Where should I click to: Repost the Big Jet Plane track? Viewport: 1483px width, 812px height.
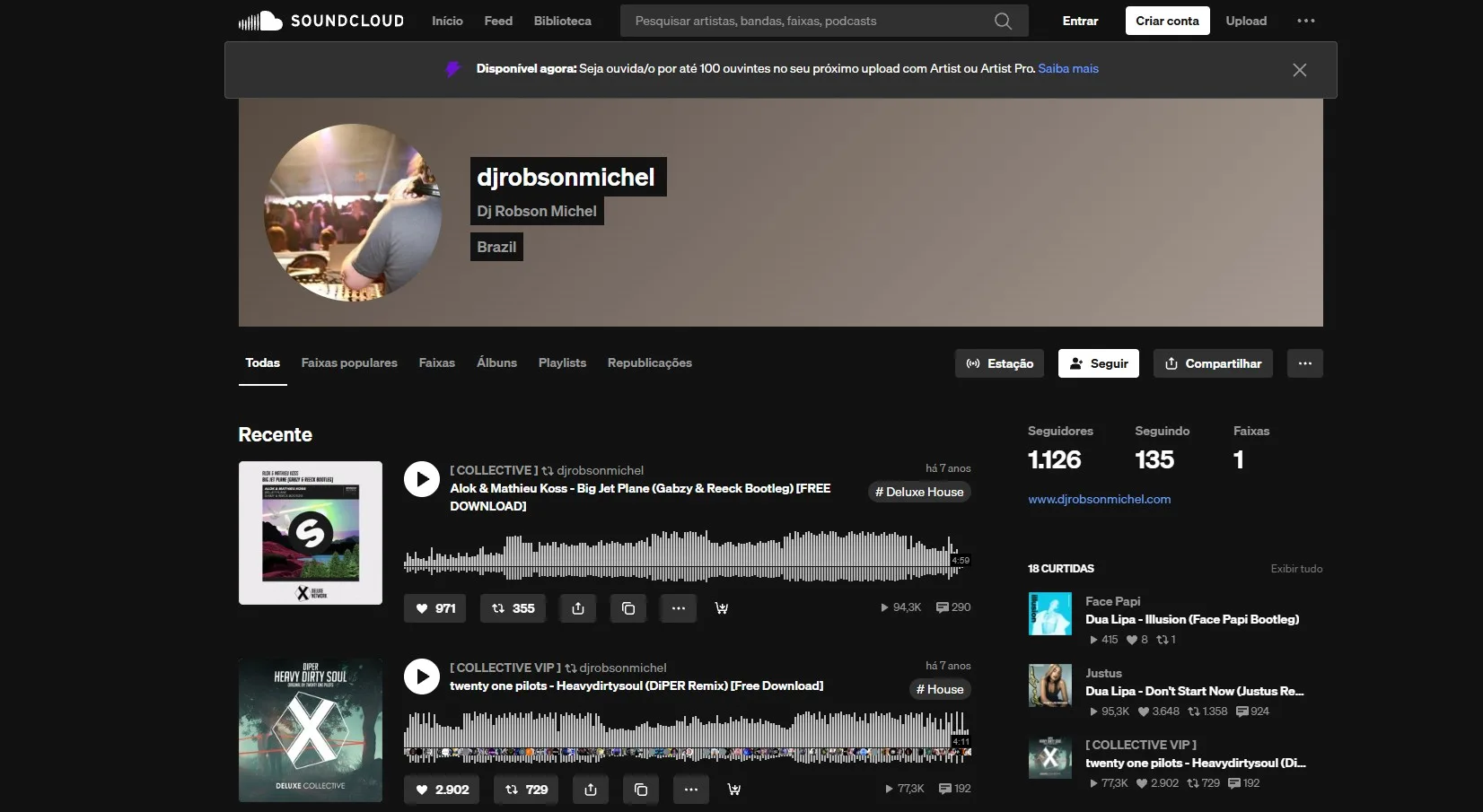[513, 608]
